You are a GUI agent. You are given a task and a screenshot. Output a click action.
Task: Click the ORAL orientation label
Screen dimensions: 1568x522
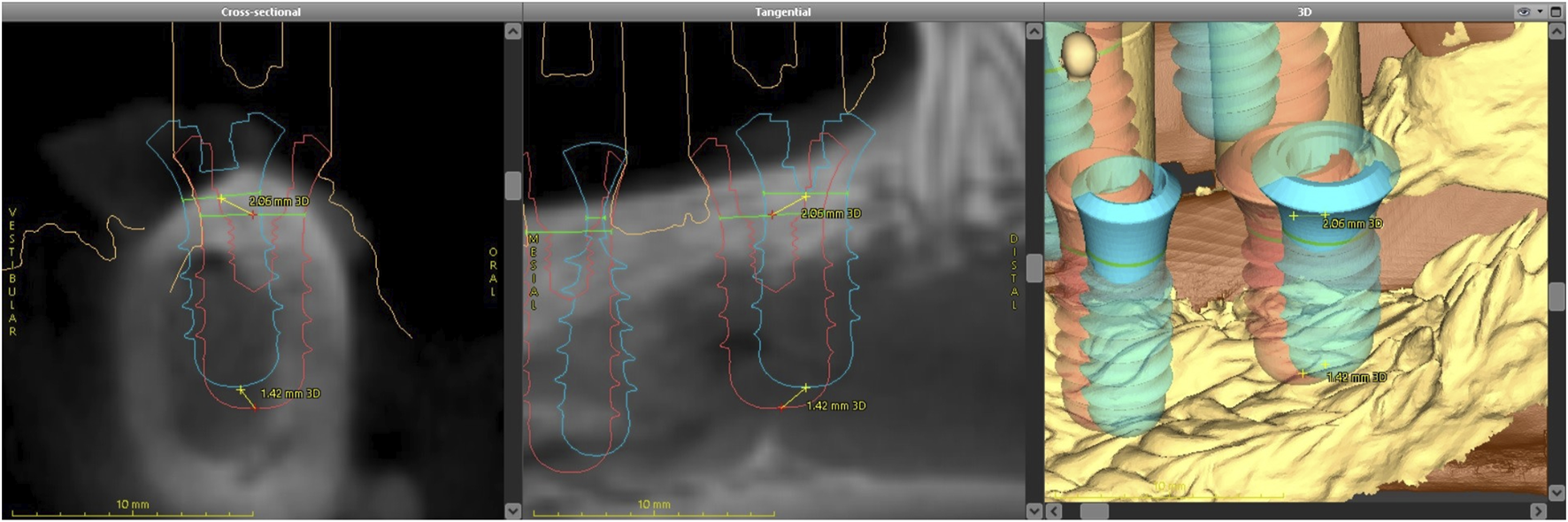click(x=493, y=272)
